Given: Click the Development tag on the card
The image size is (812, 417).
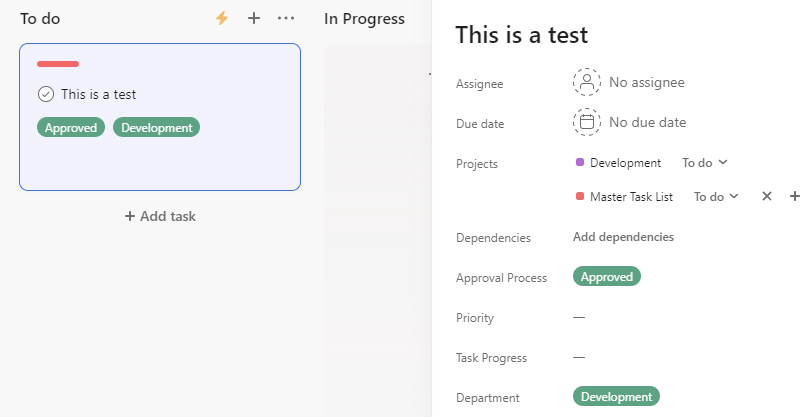Looking at the screenshot, I should coord(156,127).
